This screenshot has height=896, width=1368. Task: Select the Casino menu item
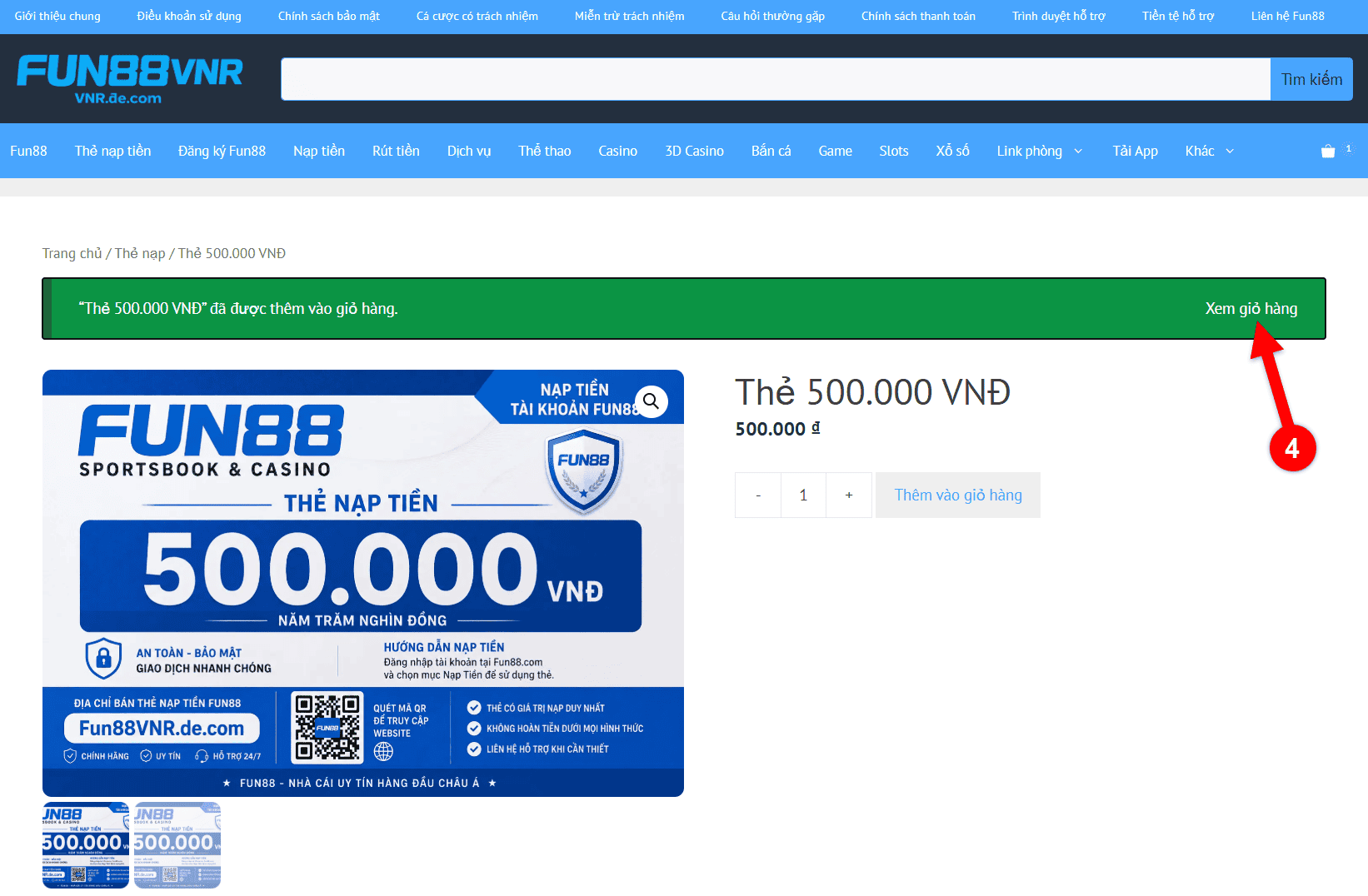coord(617,151)
